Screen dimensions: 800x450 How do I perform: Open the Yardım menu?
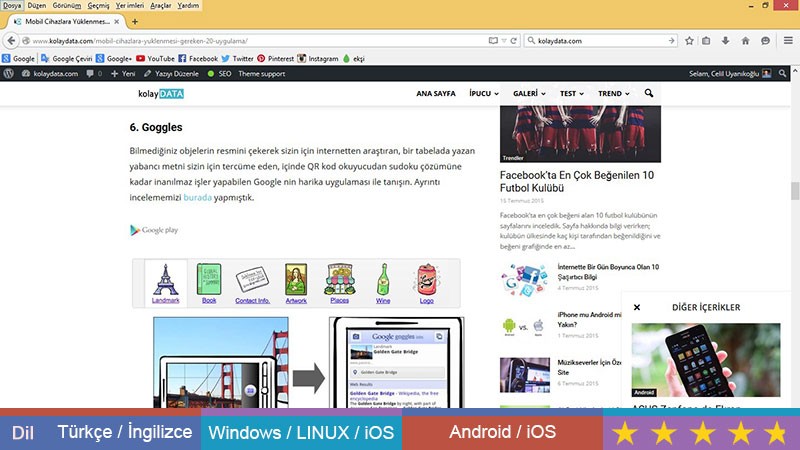point(188,6)
